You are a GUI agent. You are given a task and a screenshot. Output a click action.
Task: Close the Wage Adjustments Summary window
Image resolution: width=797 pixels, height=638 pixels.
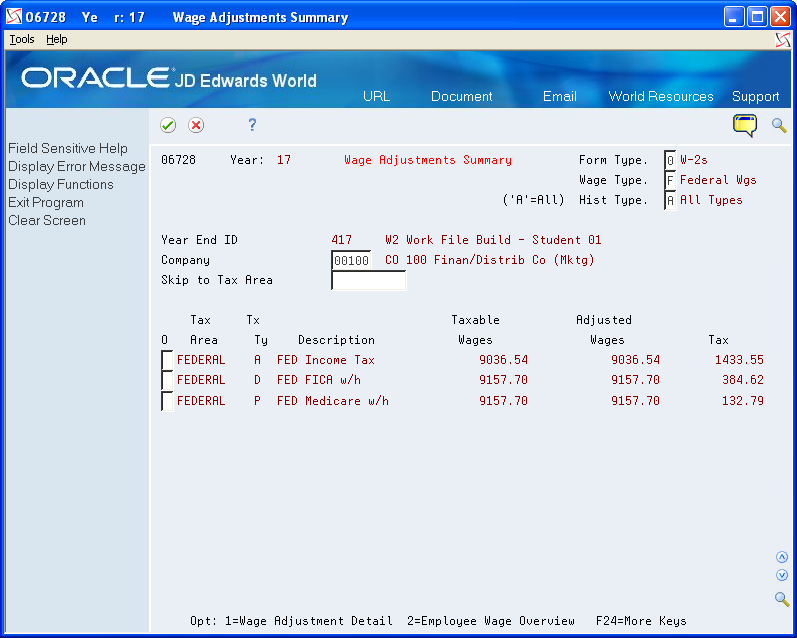[x=780, y=17]
